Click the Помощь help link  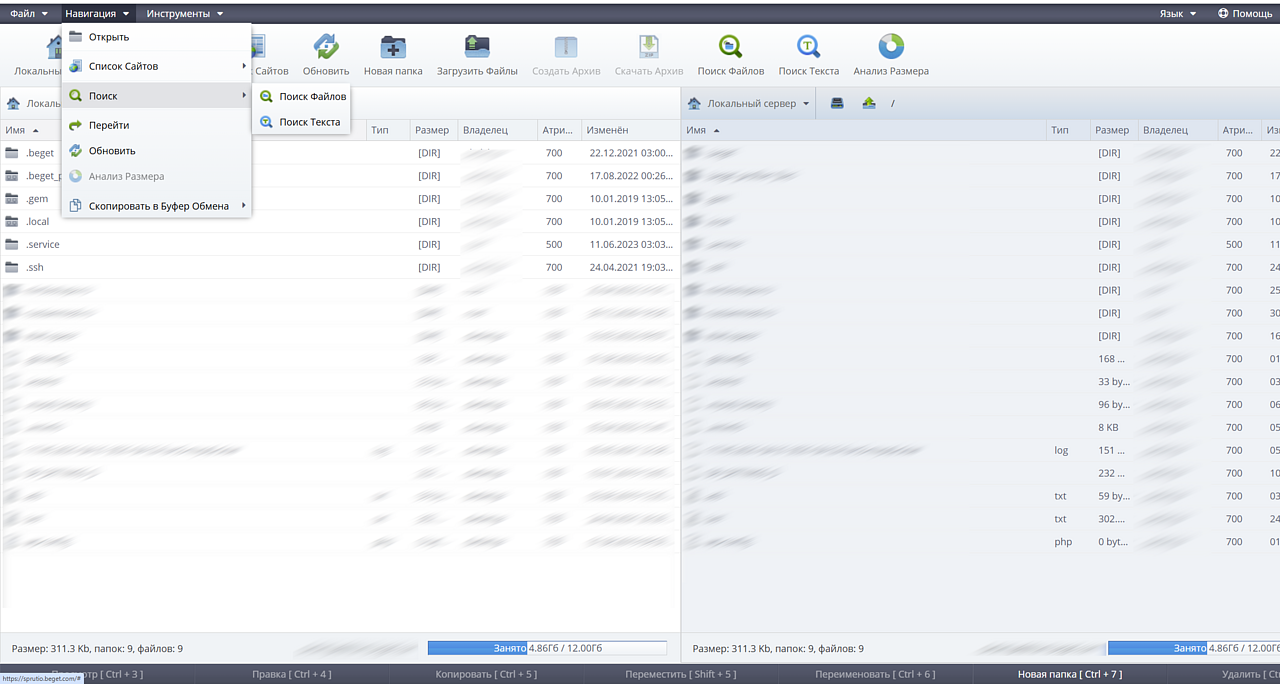coord(1245,14)
